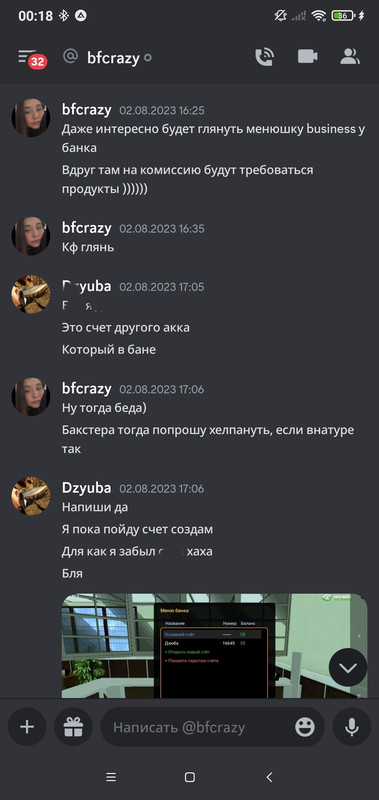Open the channel list hamburger menu
The height and width of the screenshot is (800, 379).
[x=28, y=57]
